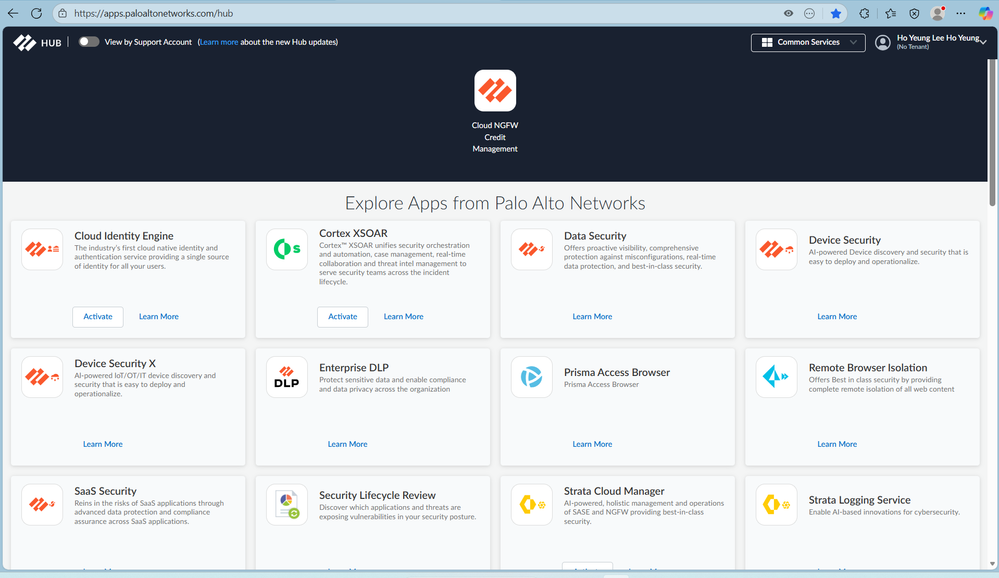Click the Security Lifecycle Review icon
The image size is (999, 578).
tap(286, 504)
